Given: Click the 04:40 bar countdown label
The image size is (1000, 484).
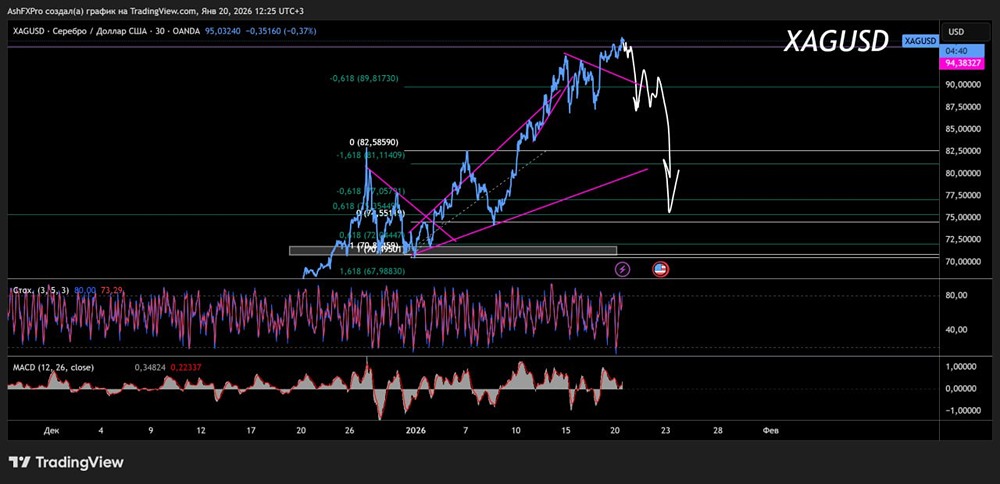Looking at the screenshot, I should 960,52.
